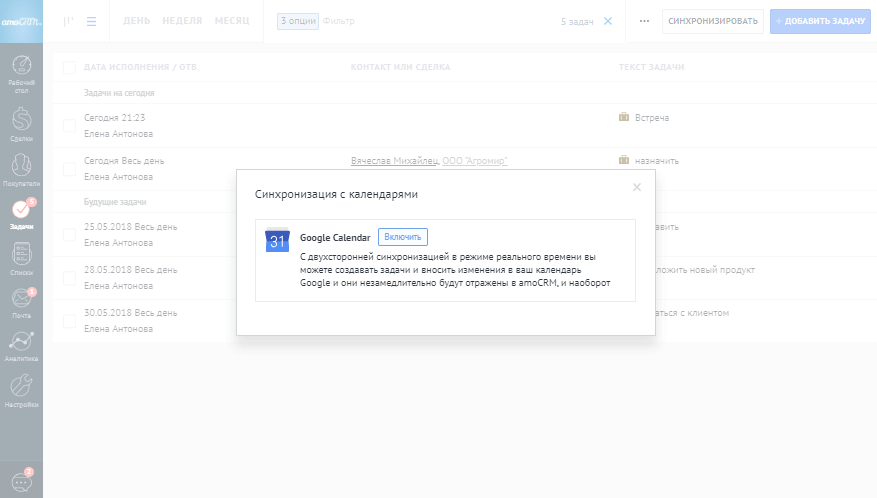The width and height of the screenshot is (877, 498).
Task: Check the task Сегодня 21:23 checkbox
Action: (x=69, y=125)
